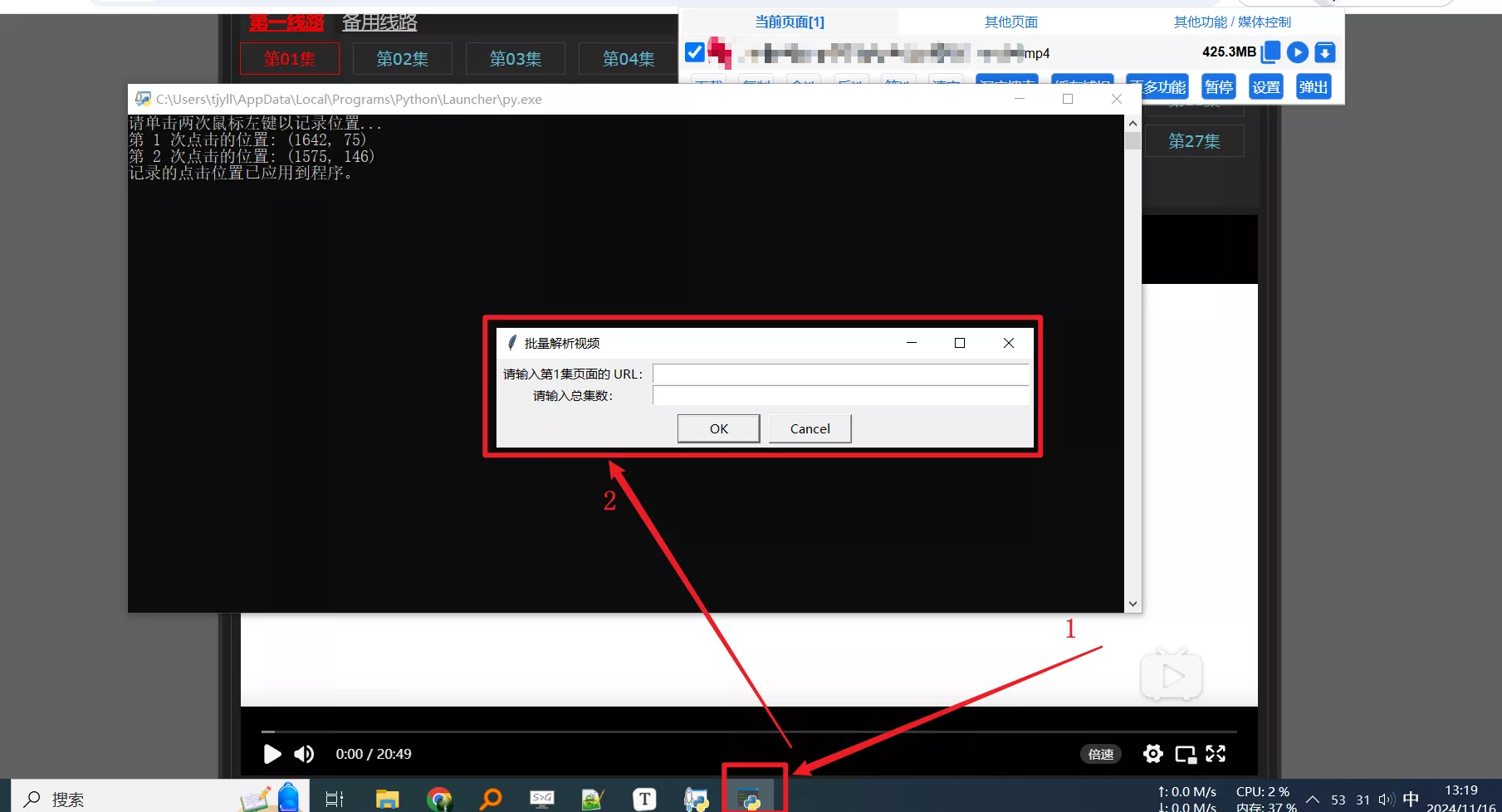The image size is (1502, 812).
Task: Switch to 备用线路 source
Action: (x=379, y=22)
